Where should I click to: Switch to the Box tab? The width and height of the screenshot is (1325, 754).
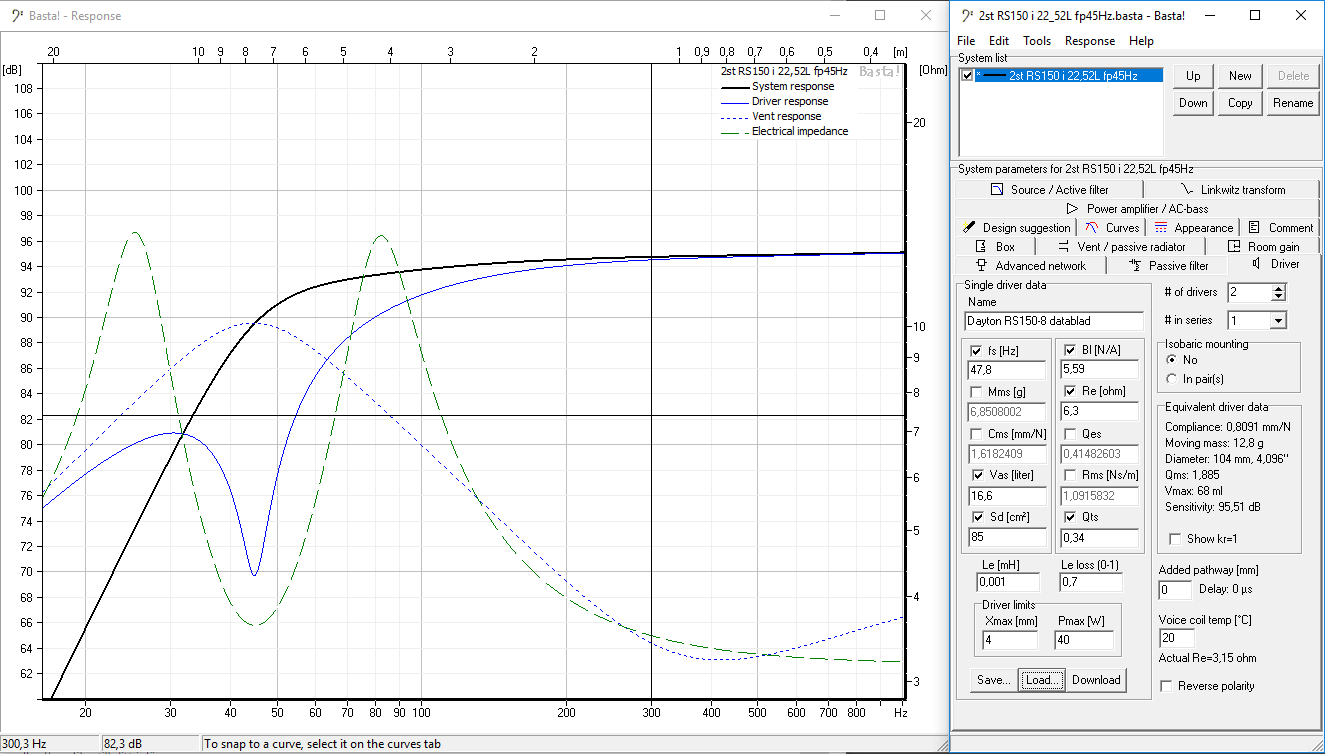click(x=995, y=246)
